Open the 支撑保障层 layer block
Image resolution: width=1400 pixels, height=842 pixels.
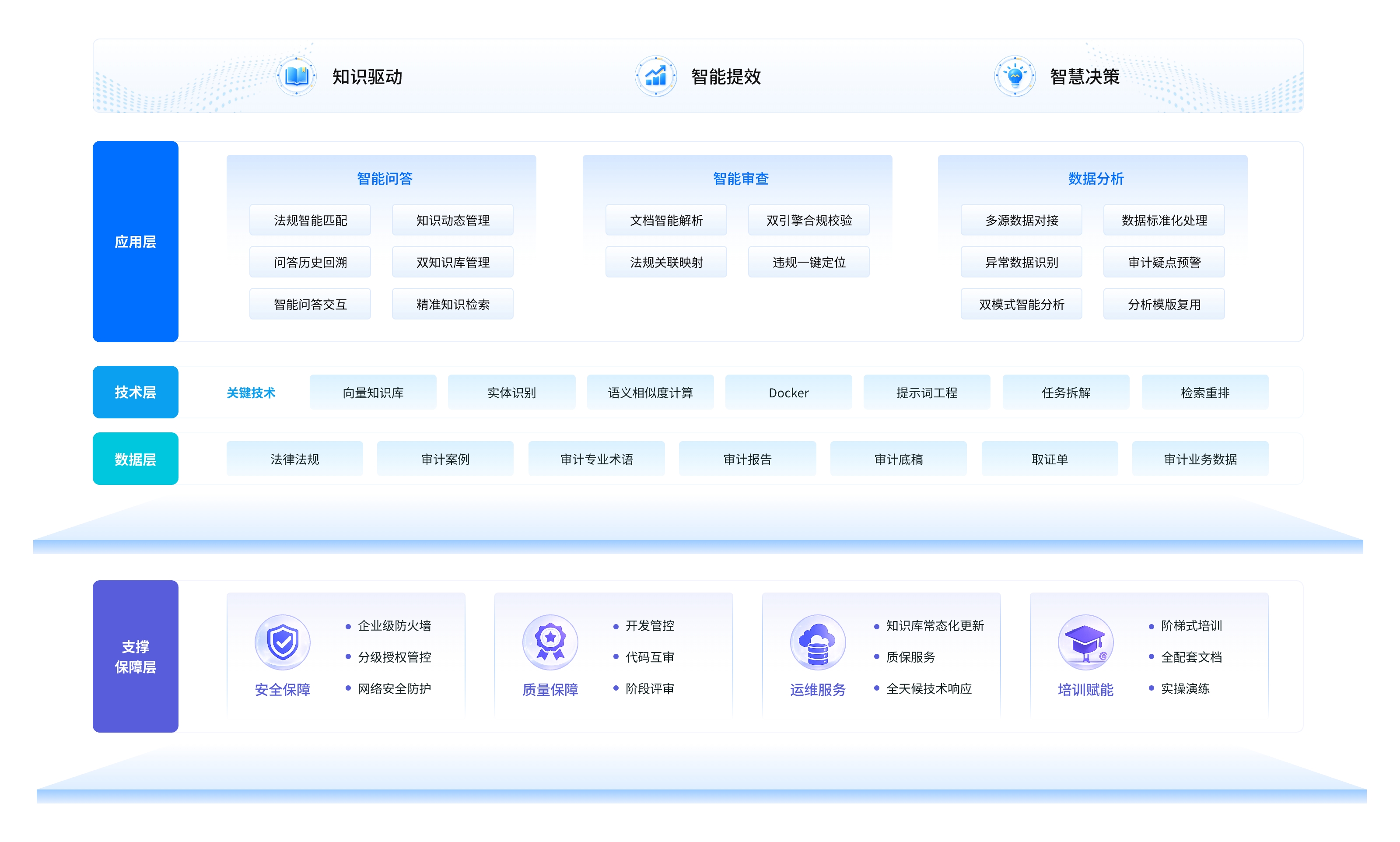tap(136, 656)
